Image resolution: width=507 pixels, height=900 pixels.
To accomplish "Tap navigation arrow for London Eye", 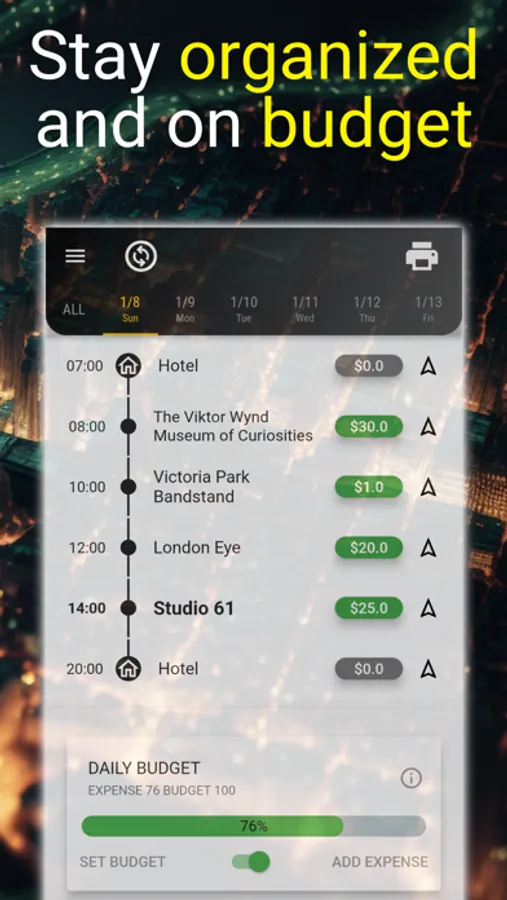I will click(428, 548).
